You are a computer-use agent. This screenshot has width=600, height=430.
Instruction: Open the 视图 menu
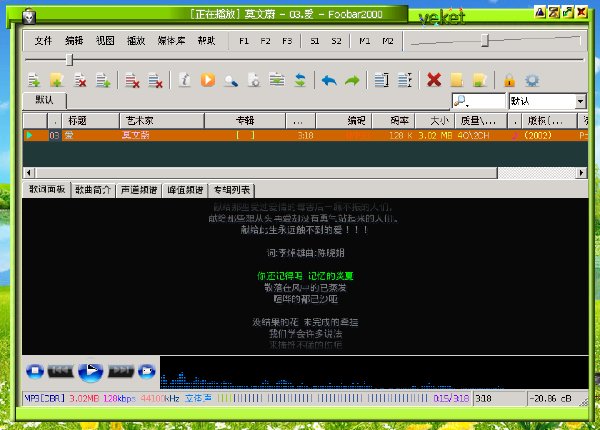point(105,41)
